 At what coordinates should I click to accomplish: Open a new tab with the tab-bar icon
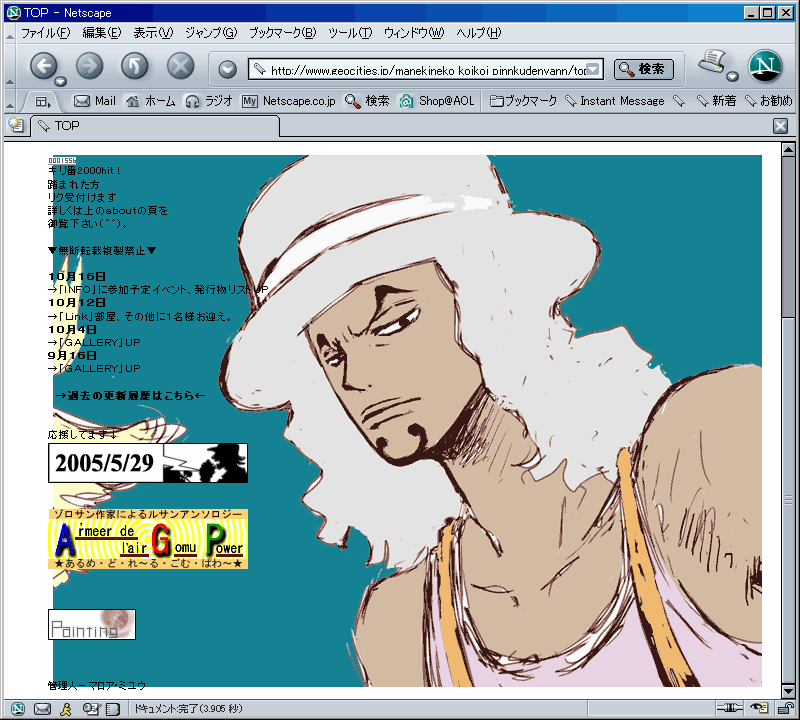click(x=16, y=126)
